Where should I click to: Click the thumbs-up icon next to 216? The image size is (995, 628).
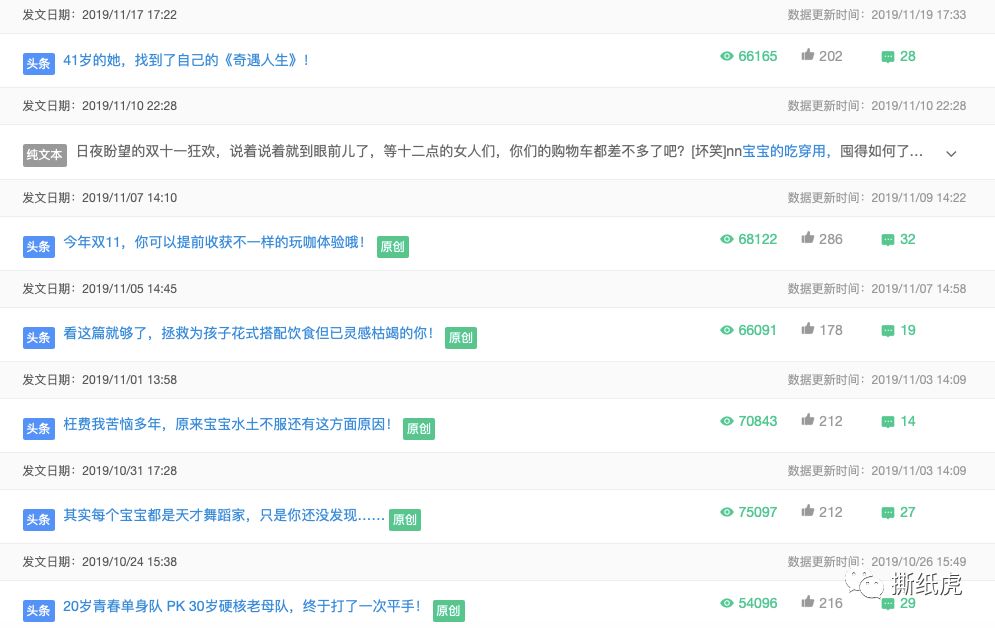807,603
